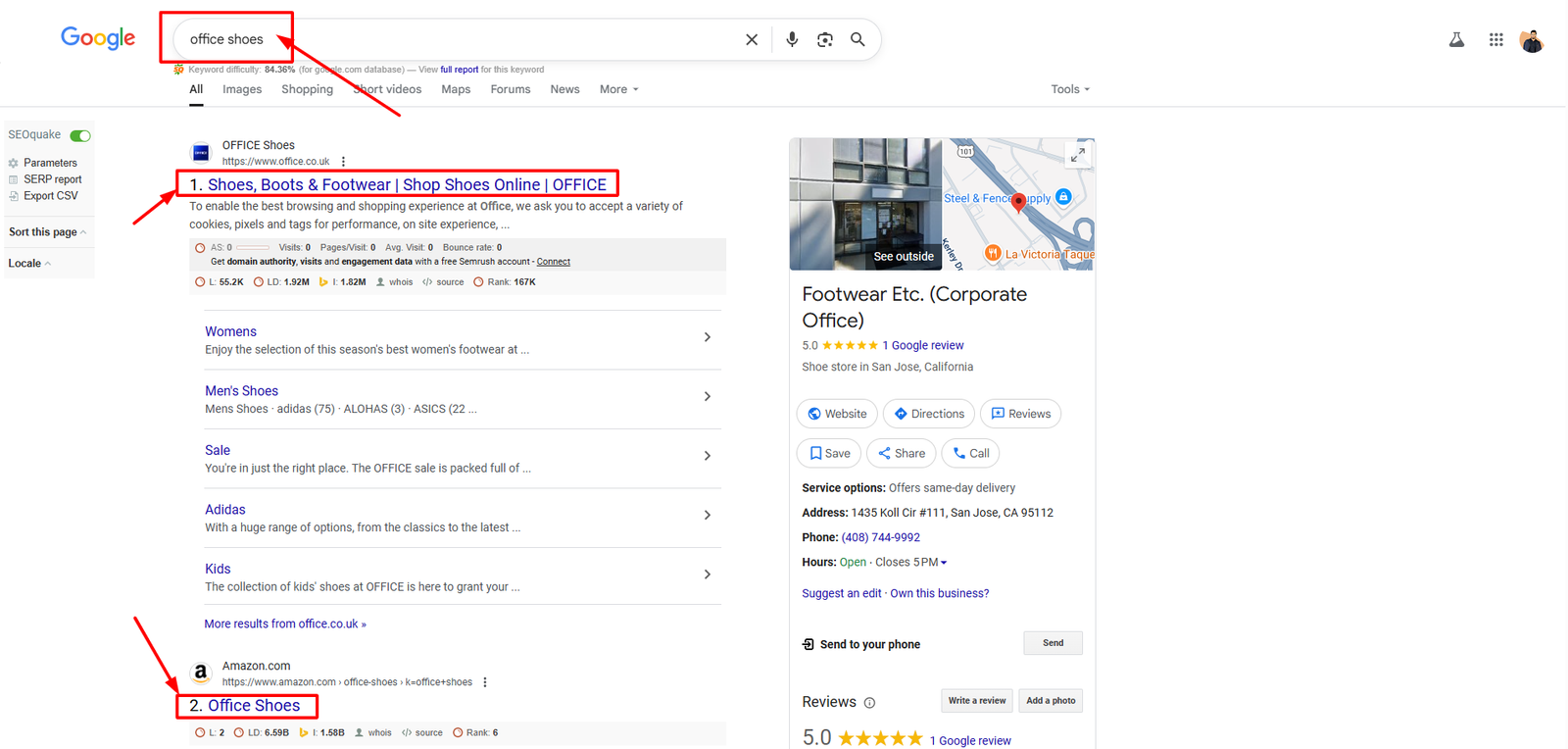This screenshot has height=749, width=1568.
Task: View source for office.co.uk result
Action: click(x=443, y=282)
